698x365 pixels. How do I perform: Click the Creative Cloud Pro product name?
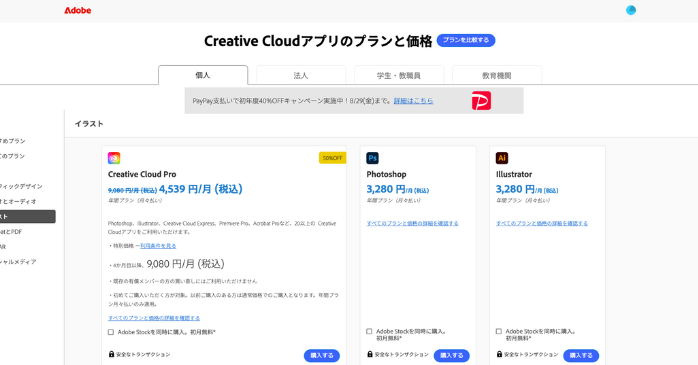[142, 174]
